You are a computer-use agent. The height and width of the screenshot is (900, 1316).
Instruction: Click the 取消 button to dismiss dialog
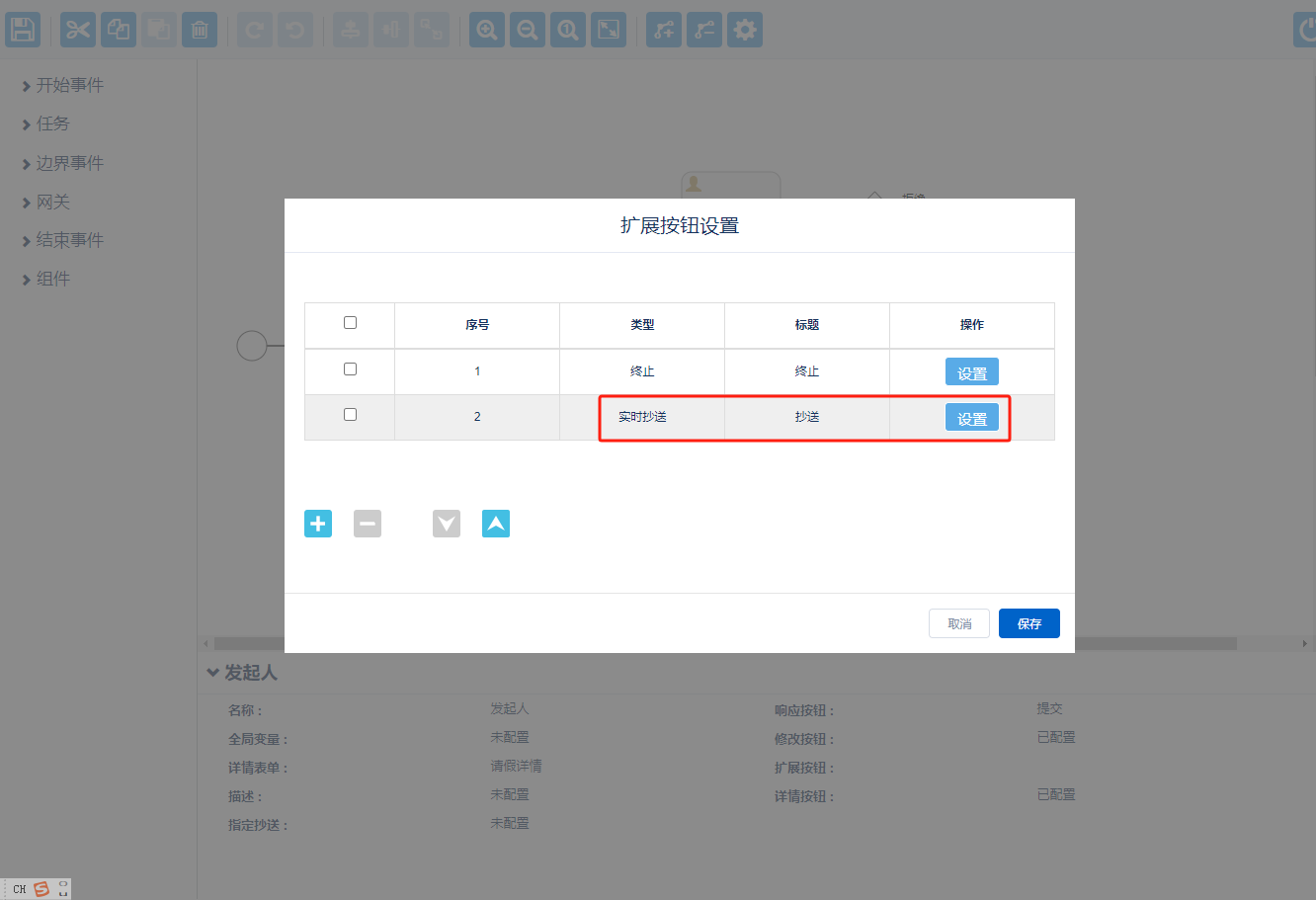(959, 623)
